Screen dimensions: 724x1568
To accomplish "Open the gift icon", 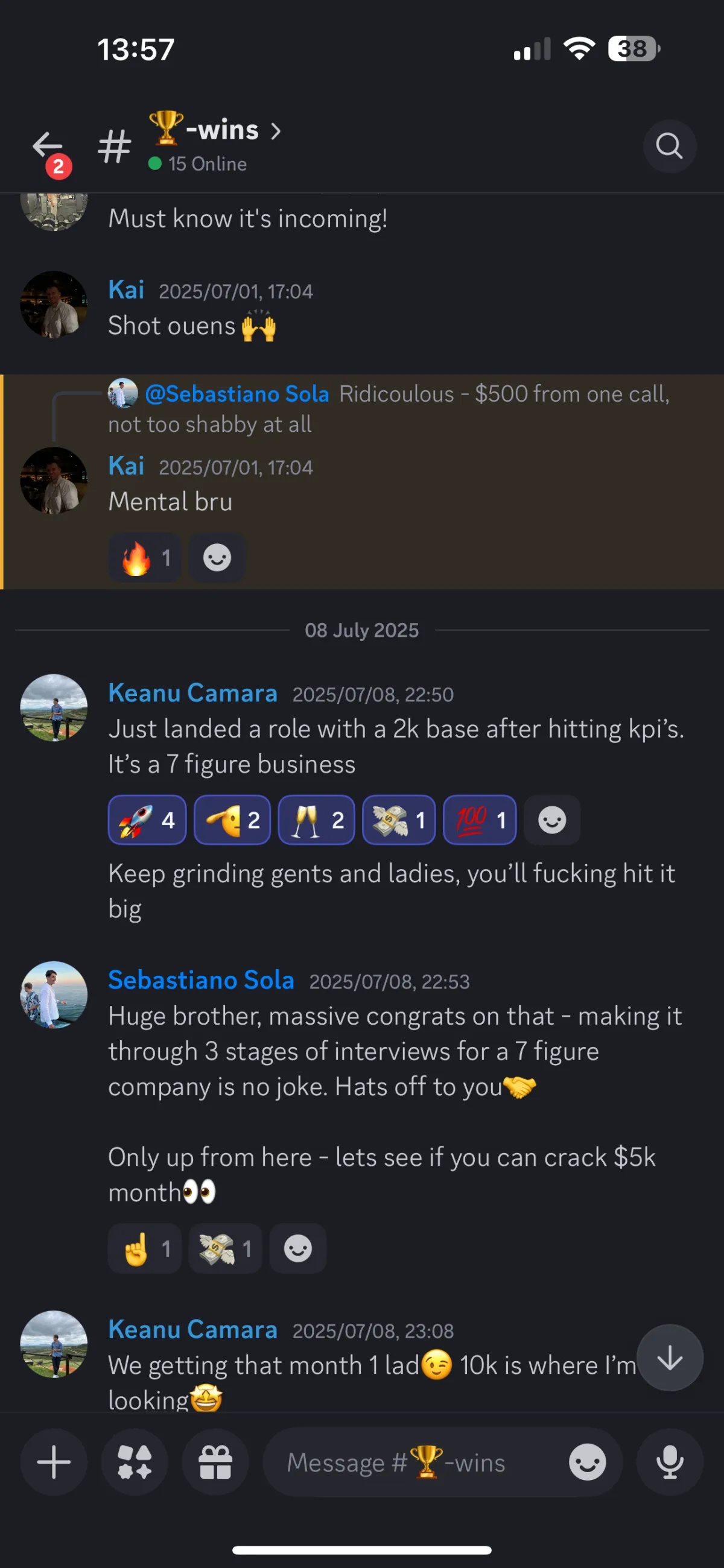I will point(215,1462).
